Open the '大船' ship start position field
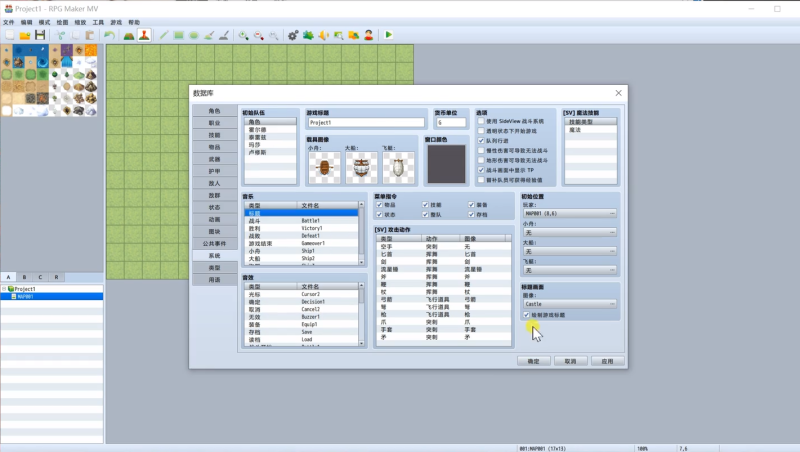 coord(570,252)
